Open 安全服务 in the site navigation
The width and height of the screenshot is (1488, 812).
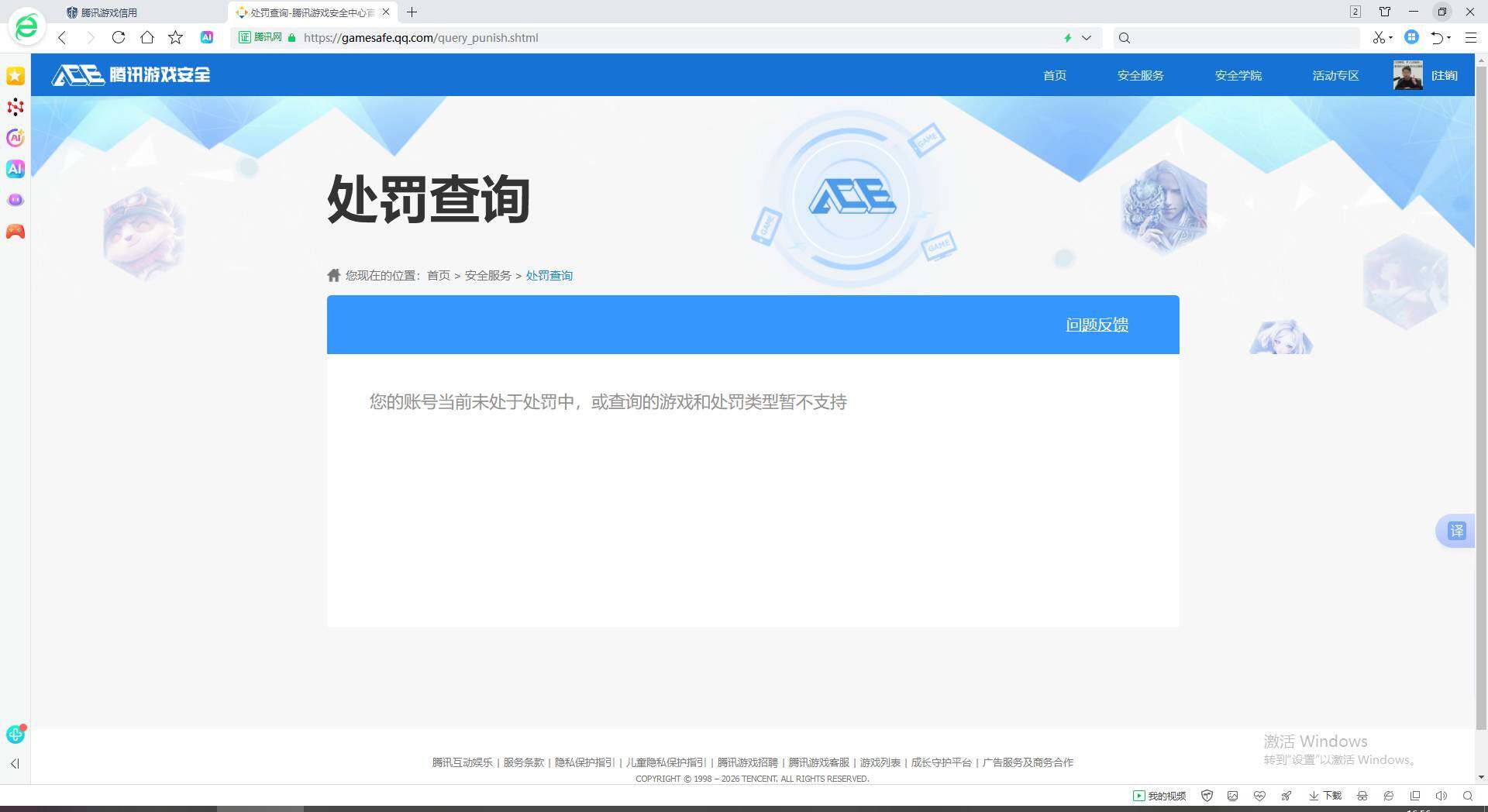click(1141, 75)
